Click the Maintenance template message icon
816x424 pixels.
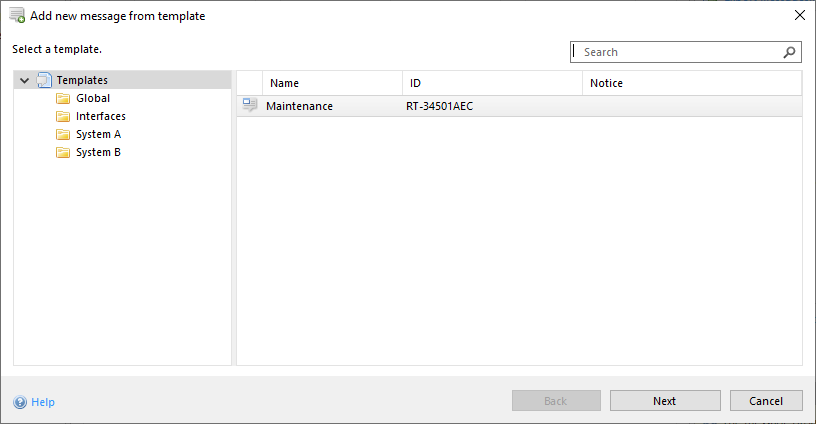(x=250, y=106)
